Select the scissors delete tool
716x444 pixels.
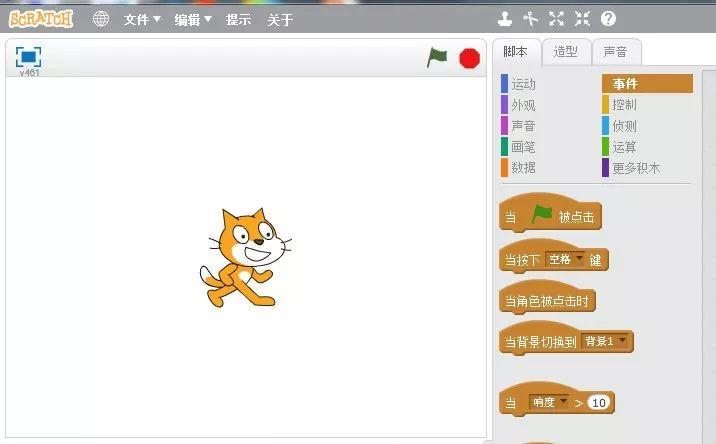(x=530, y=19)
